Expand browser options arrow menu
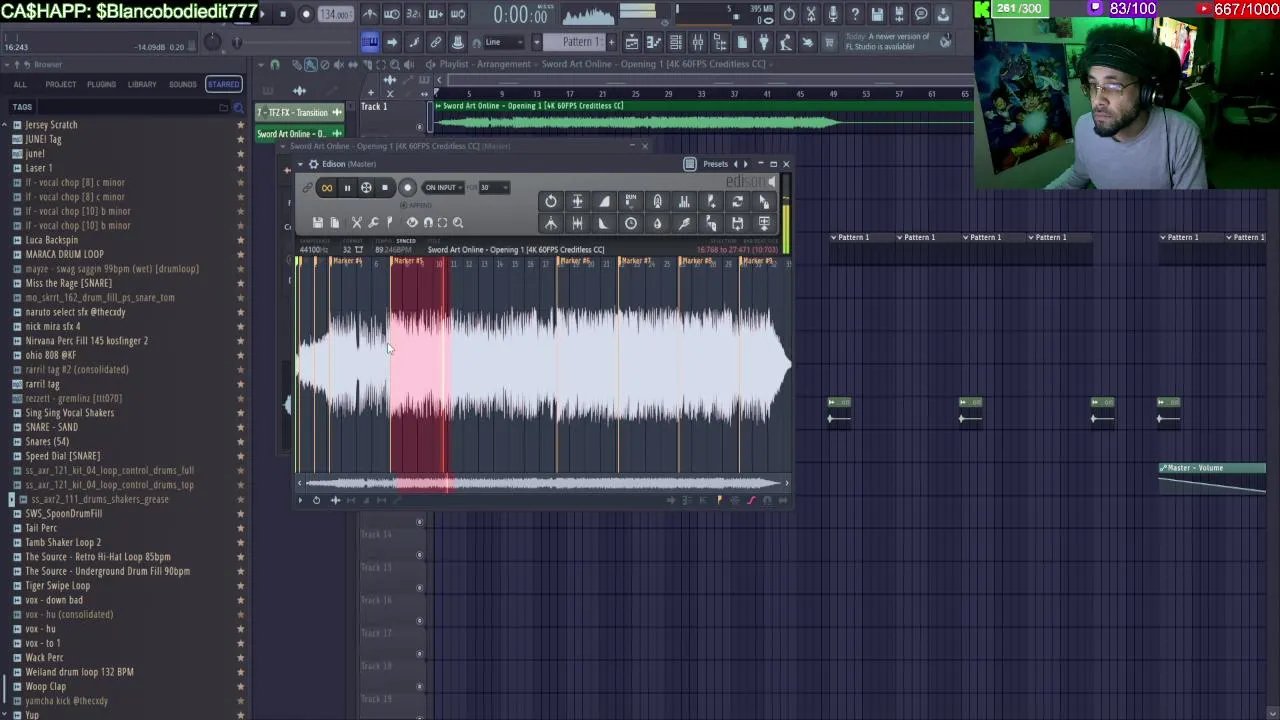1280x720 pixels. [x=5, y=64]
